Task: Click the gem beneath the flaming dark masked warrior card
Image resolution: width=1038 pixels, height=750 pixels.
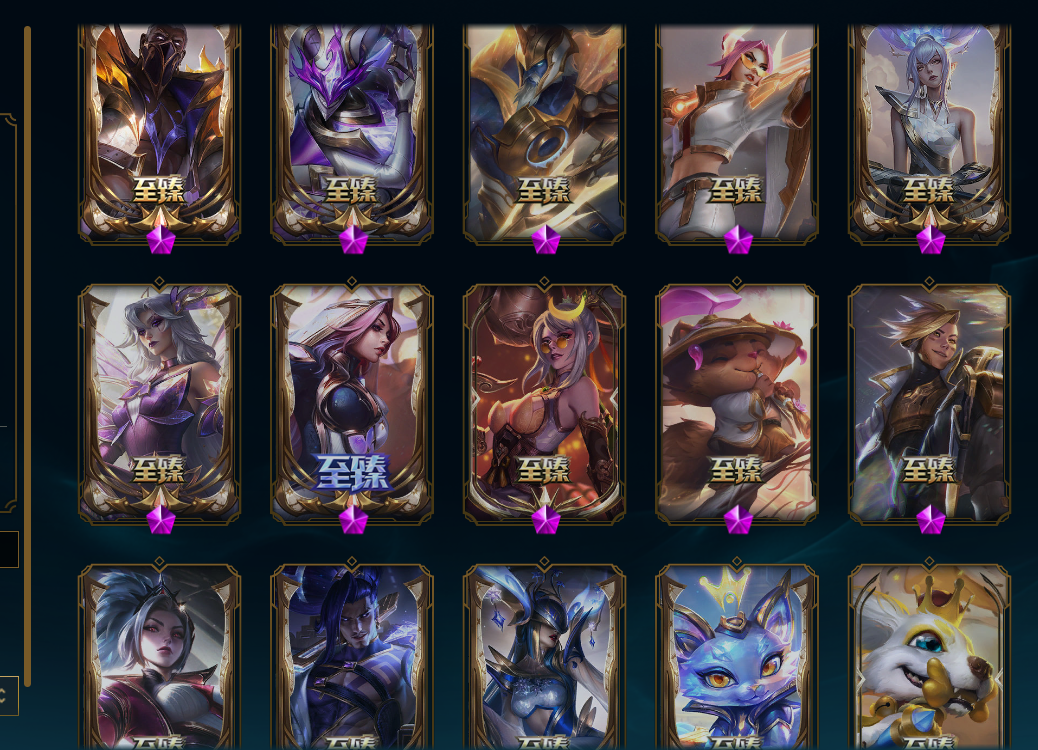Action: 160,240
